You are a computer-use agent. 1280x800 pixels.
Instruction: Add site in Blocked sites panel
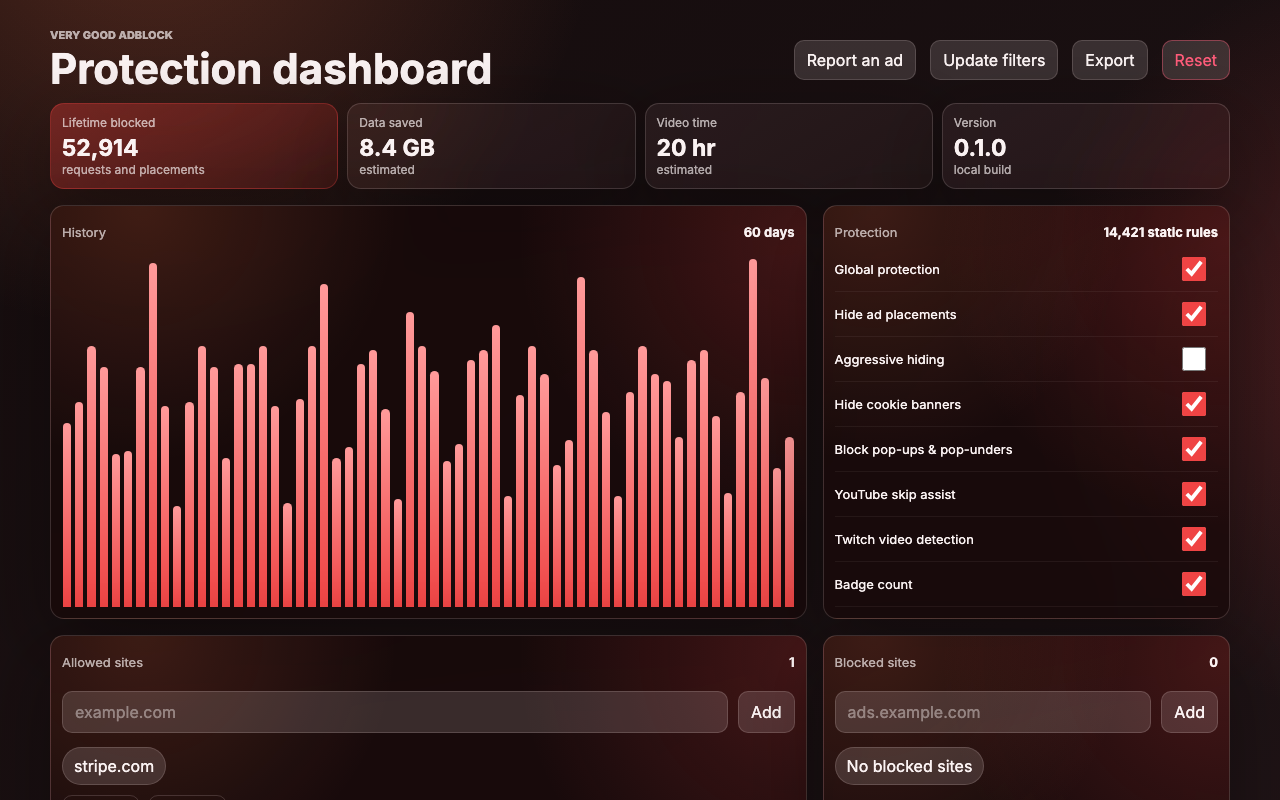1189,712
